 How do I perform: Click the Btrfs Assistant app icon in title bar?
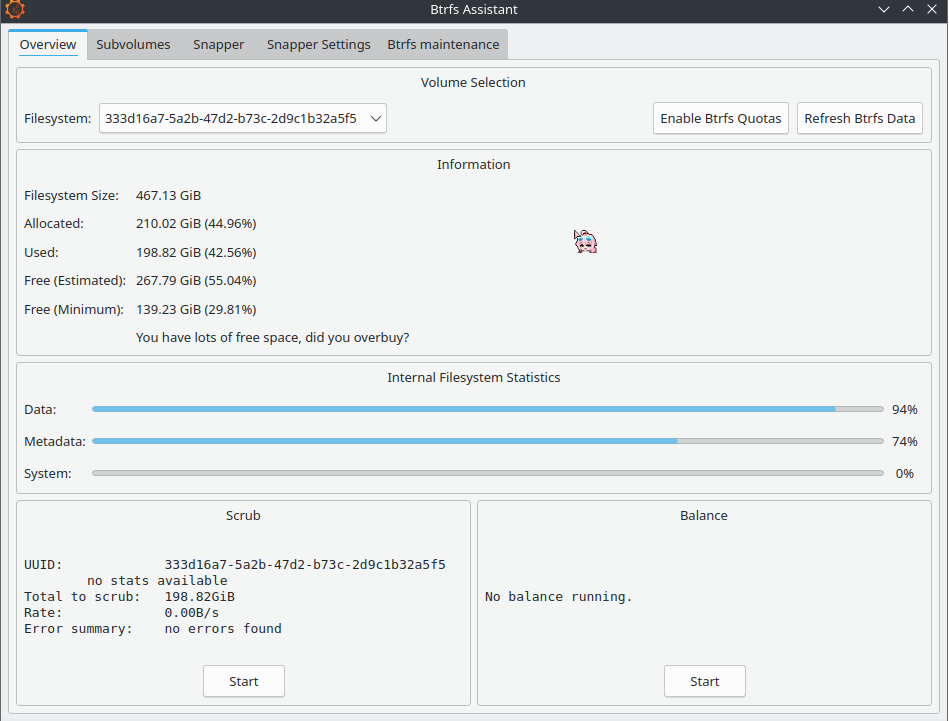pos(14,10)
